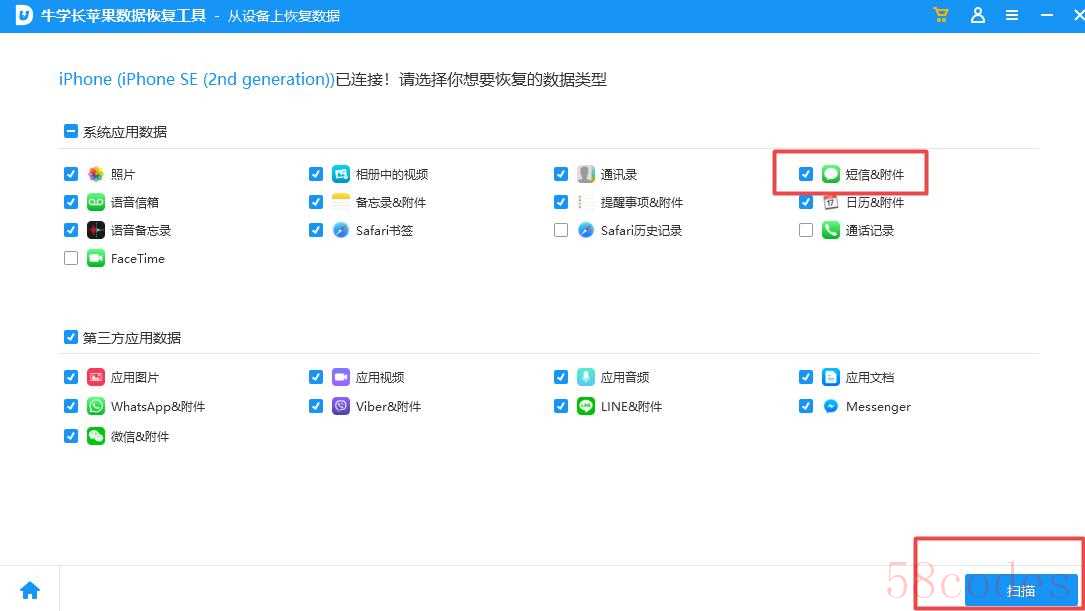The height and width of the screenshot is (611, 1085).
Task: Click the notes (备忘录&附件) icon
Action: 340,202
